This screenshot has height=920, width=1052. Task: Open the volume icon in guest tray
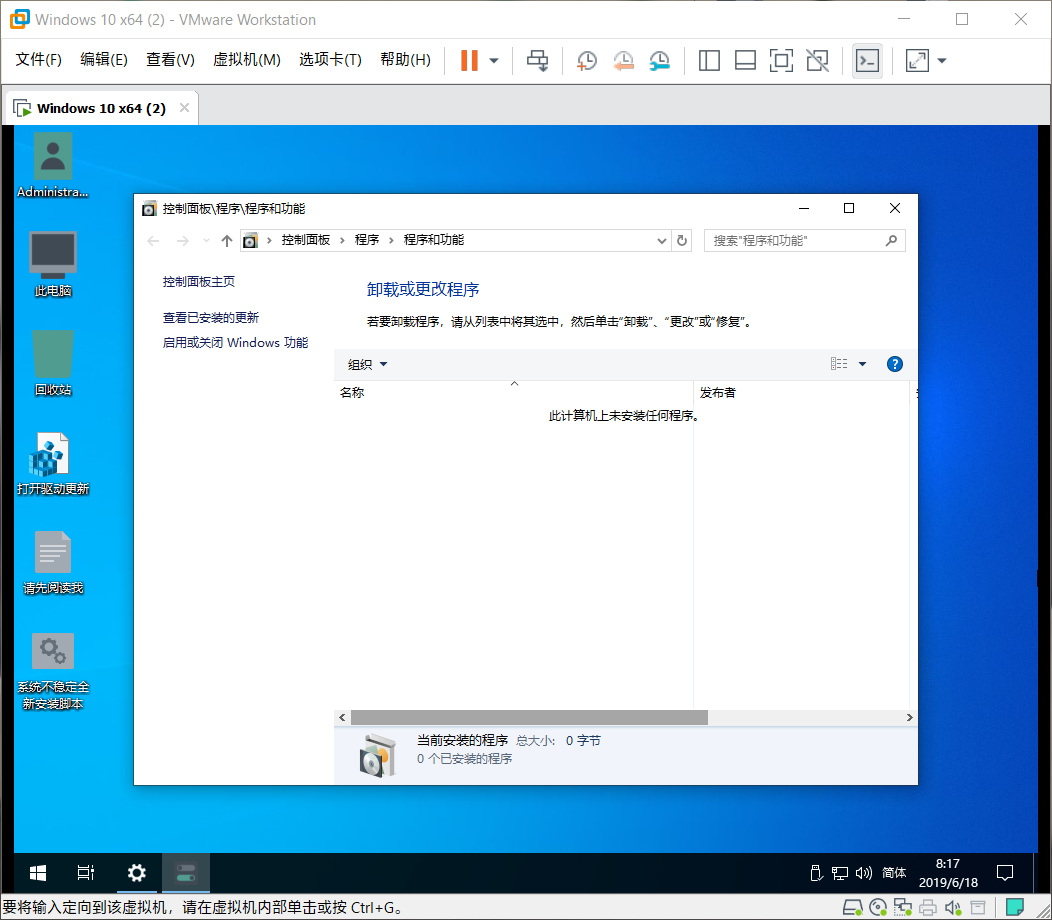863,872
